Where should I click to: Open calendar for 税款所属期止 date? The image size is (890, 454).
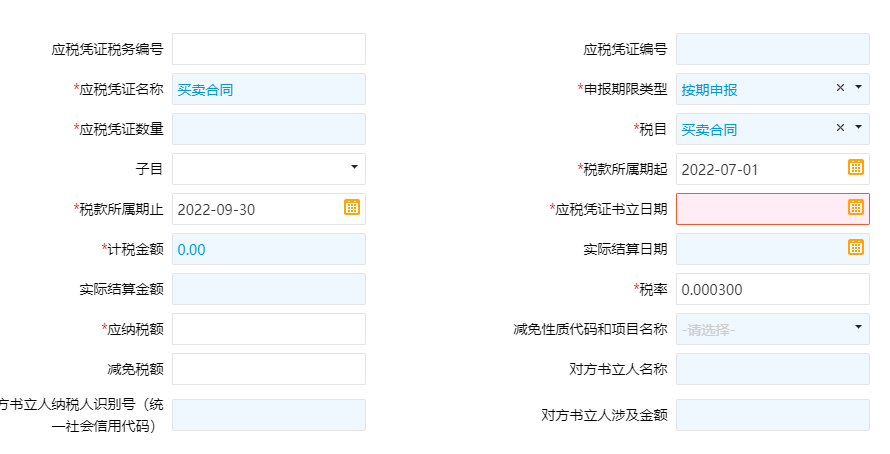[x=352, y=208]
